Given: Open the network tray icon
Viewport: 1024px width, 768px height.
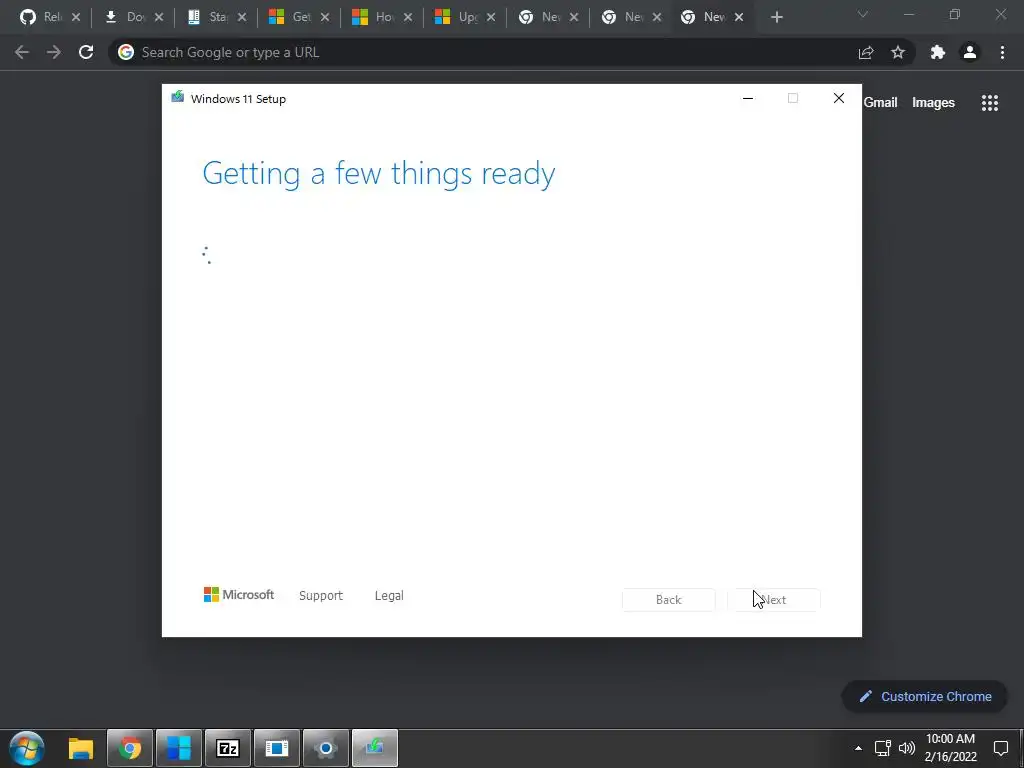Looking at the screenshot, I should pos(883,748).
